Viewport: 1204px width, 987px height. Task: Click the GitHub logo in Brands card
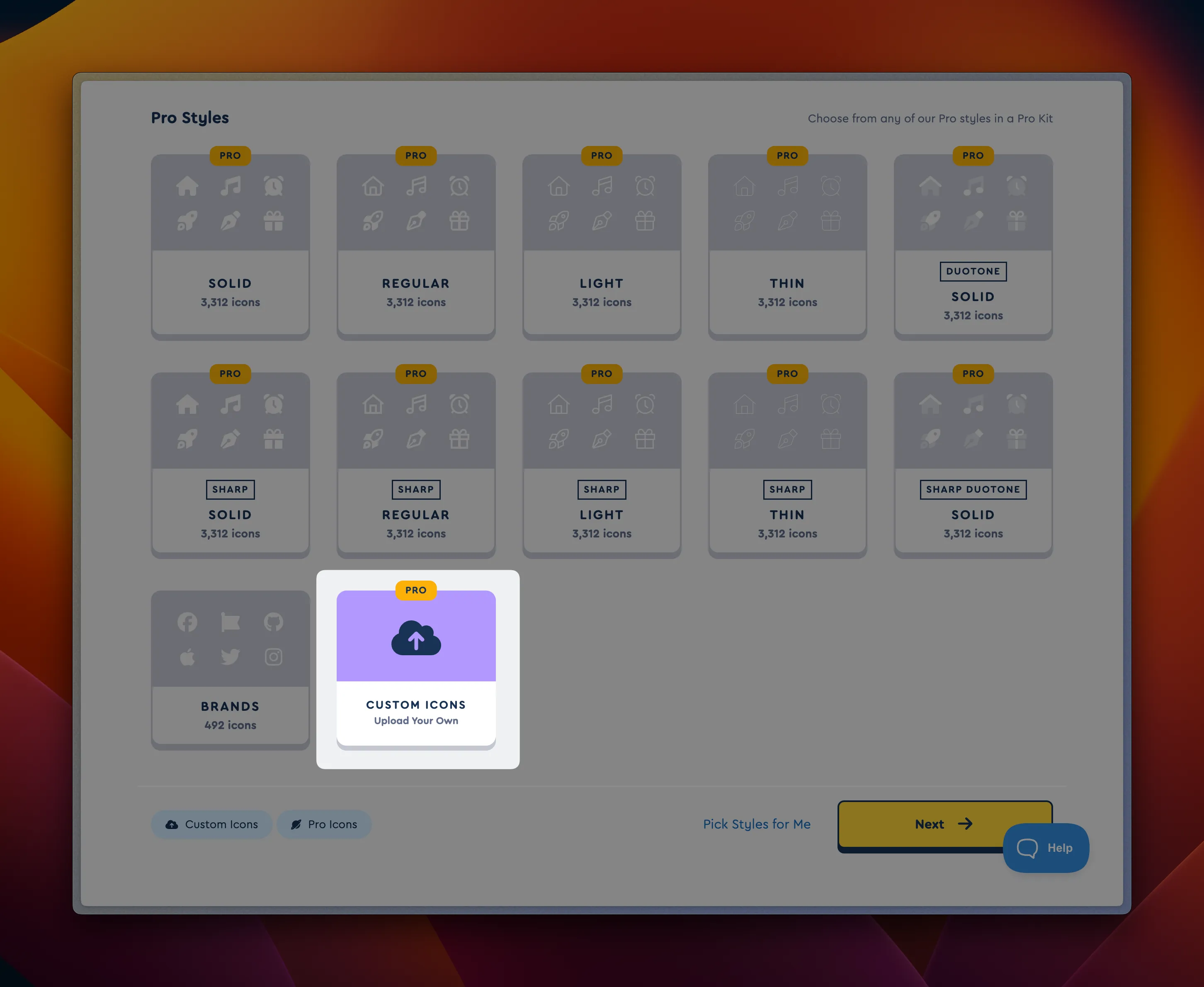coord(274,622)
